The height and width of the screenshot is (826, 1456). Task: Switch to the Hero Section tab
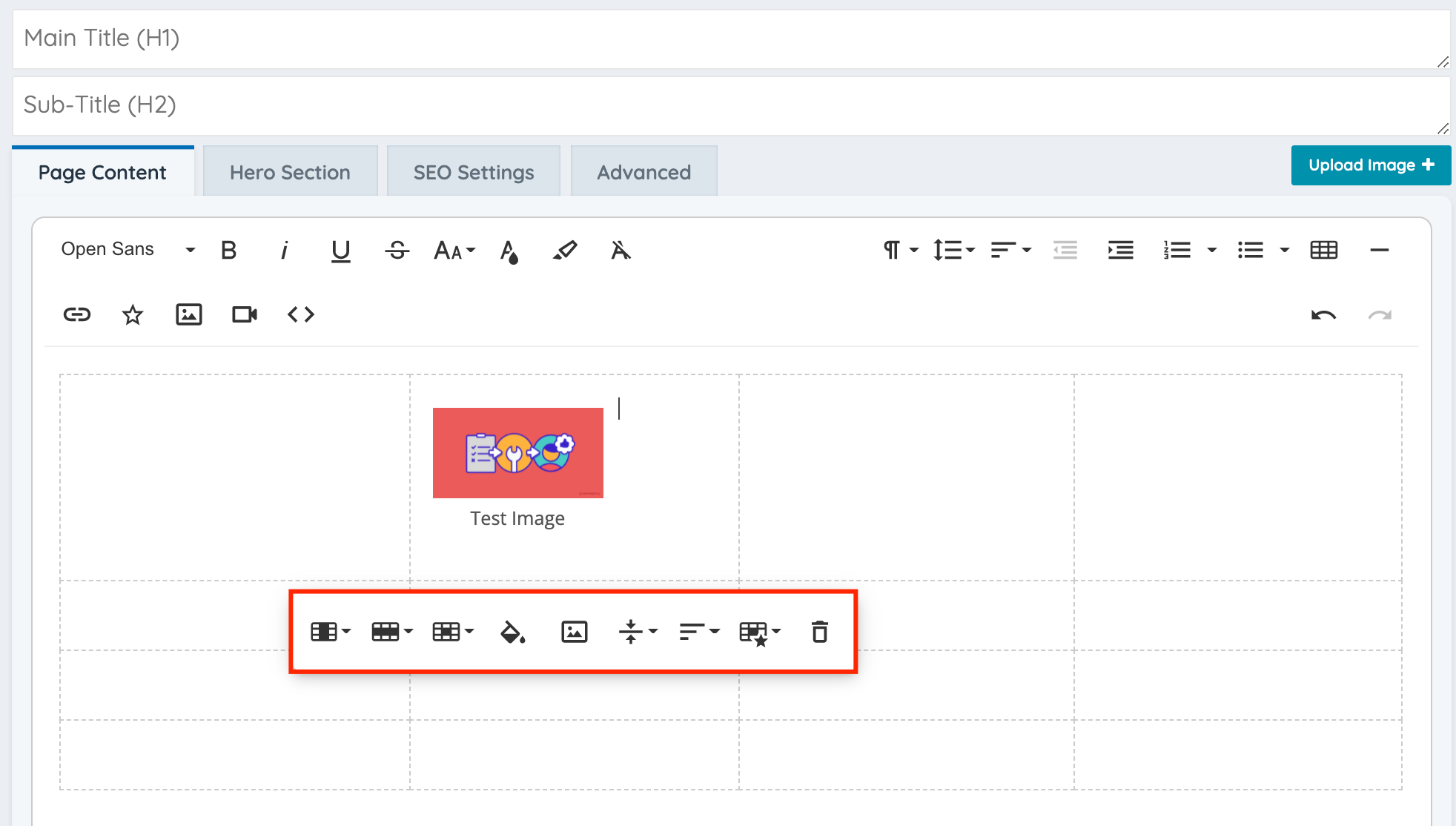(x=290, y=172)
